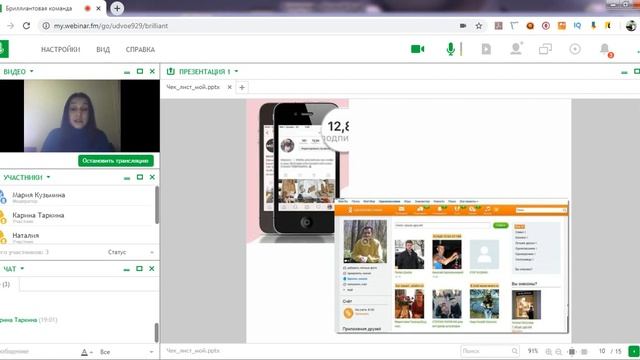Click the participants list scrollbar
Viewport: 640px width, 360px height.
[157, 205]
